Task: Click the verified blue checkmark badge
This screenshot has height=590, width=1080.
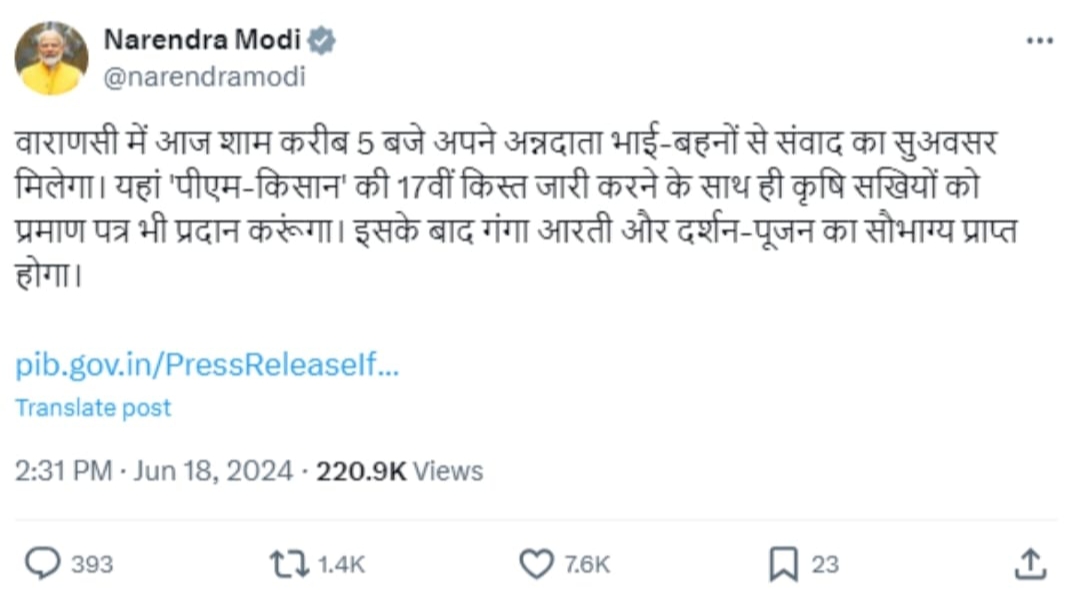Action: [321, 42]
